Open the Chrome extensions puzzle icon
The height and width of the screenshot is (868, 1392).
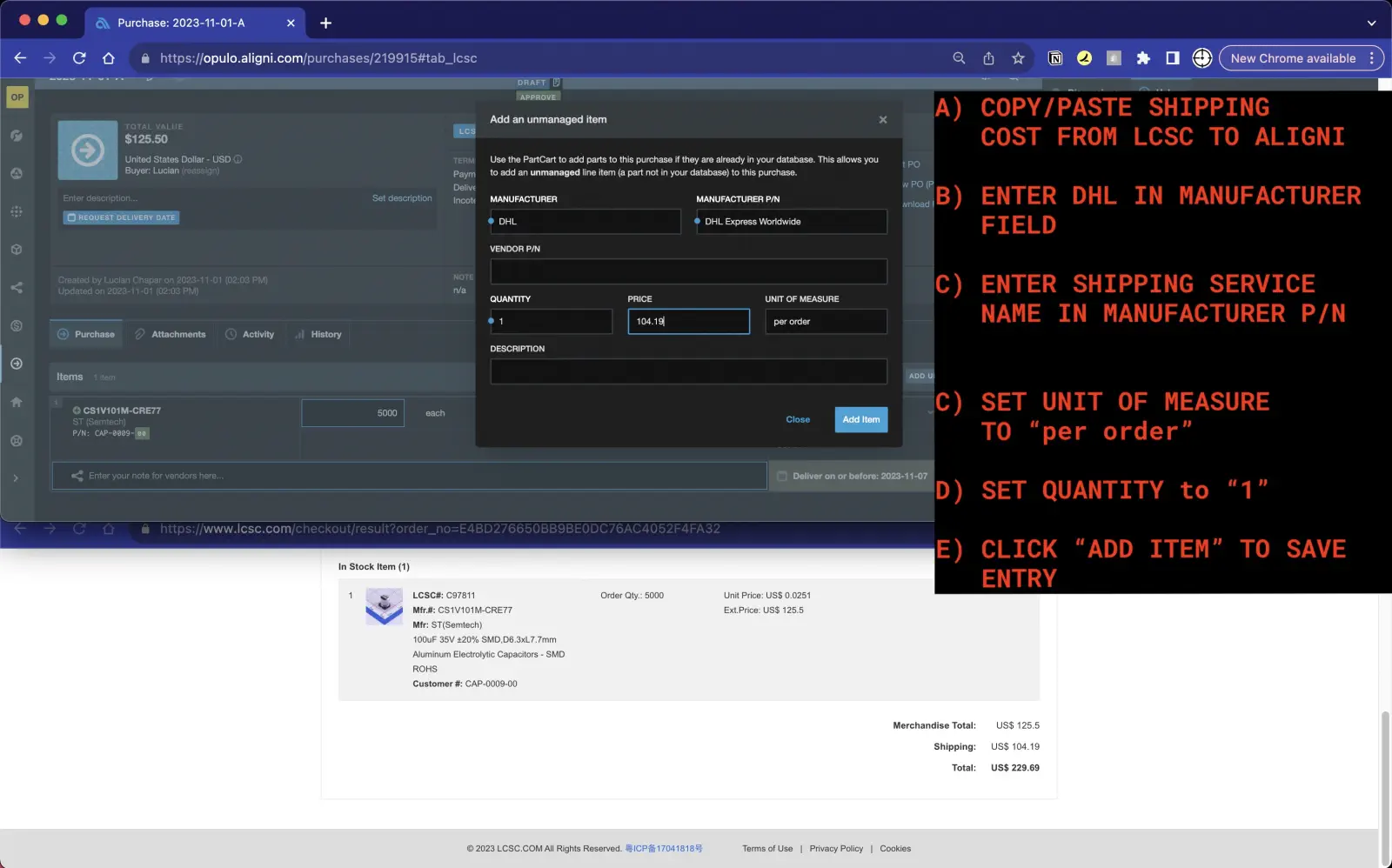tap(1143, 58)
